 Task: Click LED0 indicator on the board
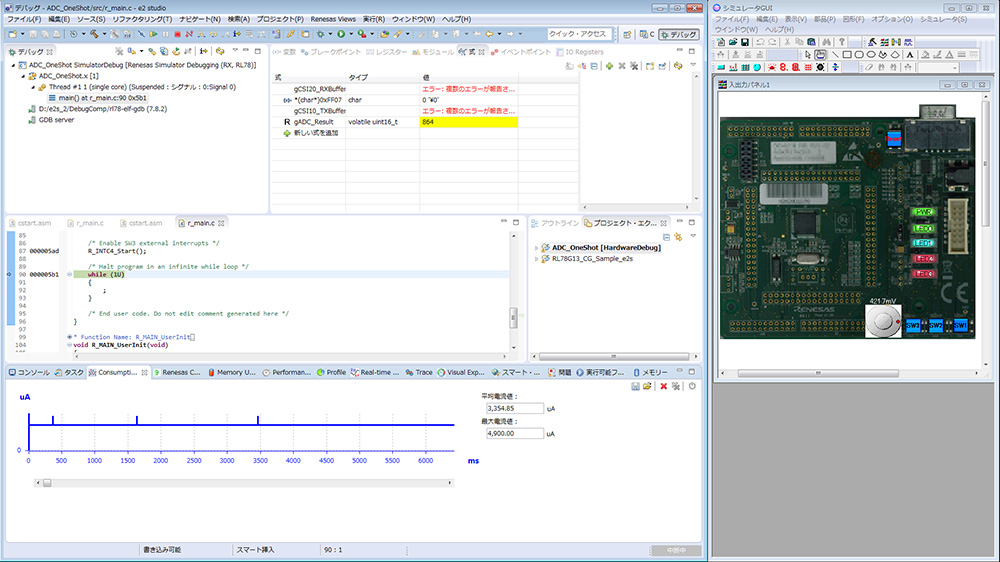pos(923,228)
